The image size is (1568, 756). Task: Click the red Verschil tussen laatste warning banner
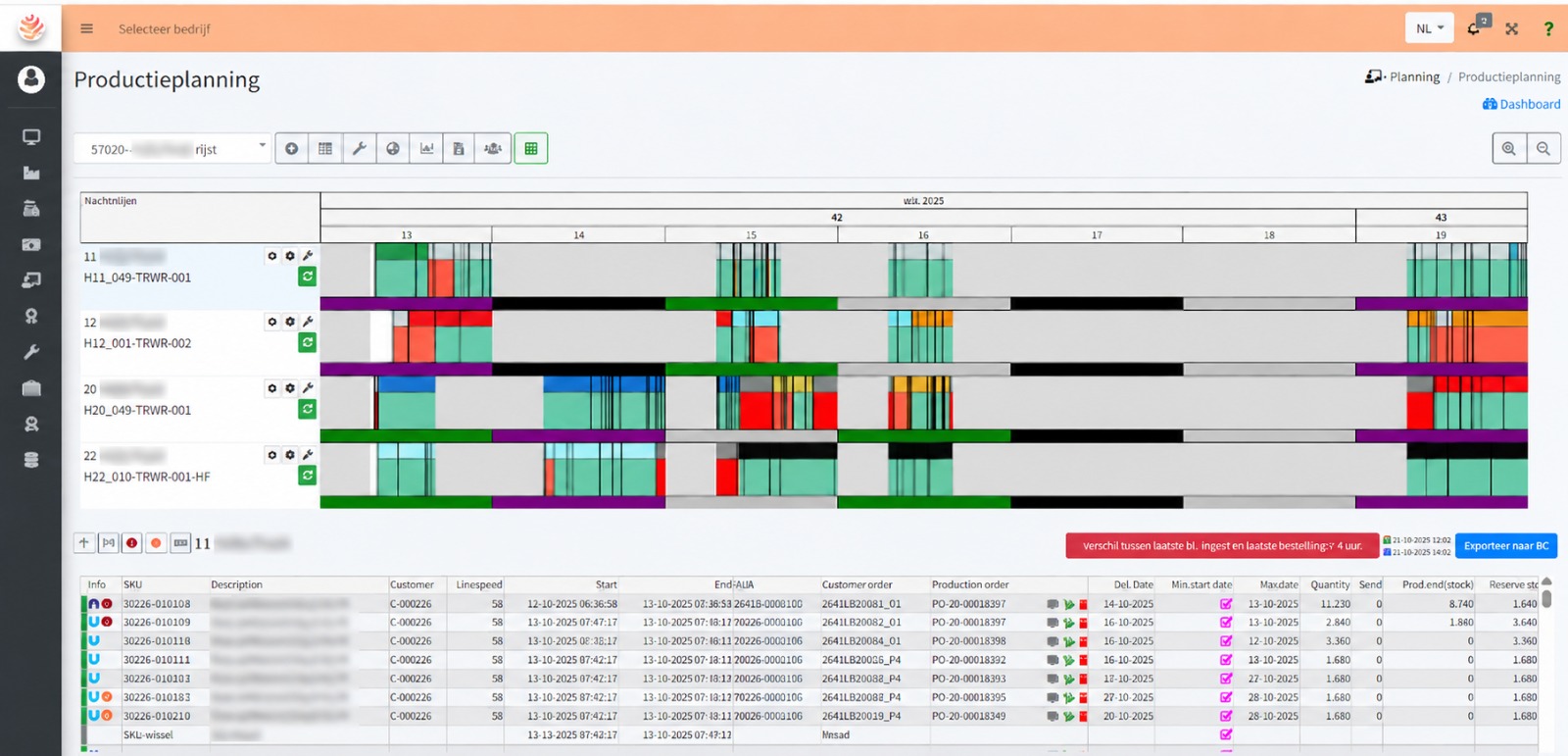click(1222, 546)
